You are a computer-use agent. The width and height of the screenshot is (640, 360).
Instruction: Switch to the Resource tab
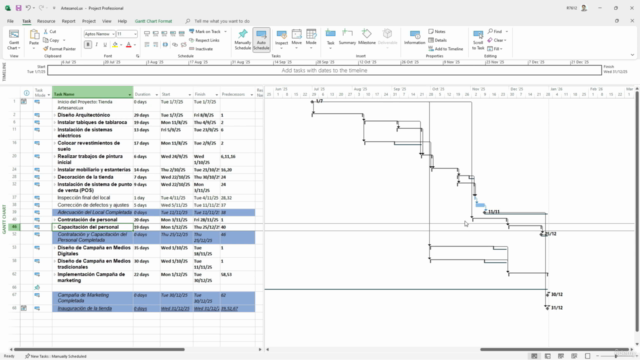point(46,21)
